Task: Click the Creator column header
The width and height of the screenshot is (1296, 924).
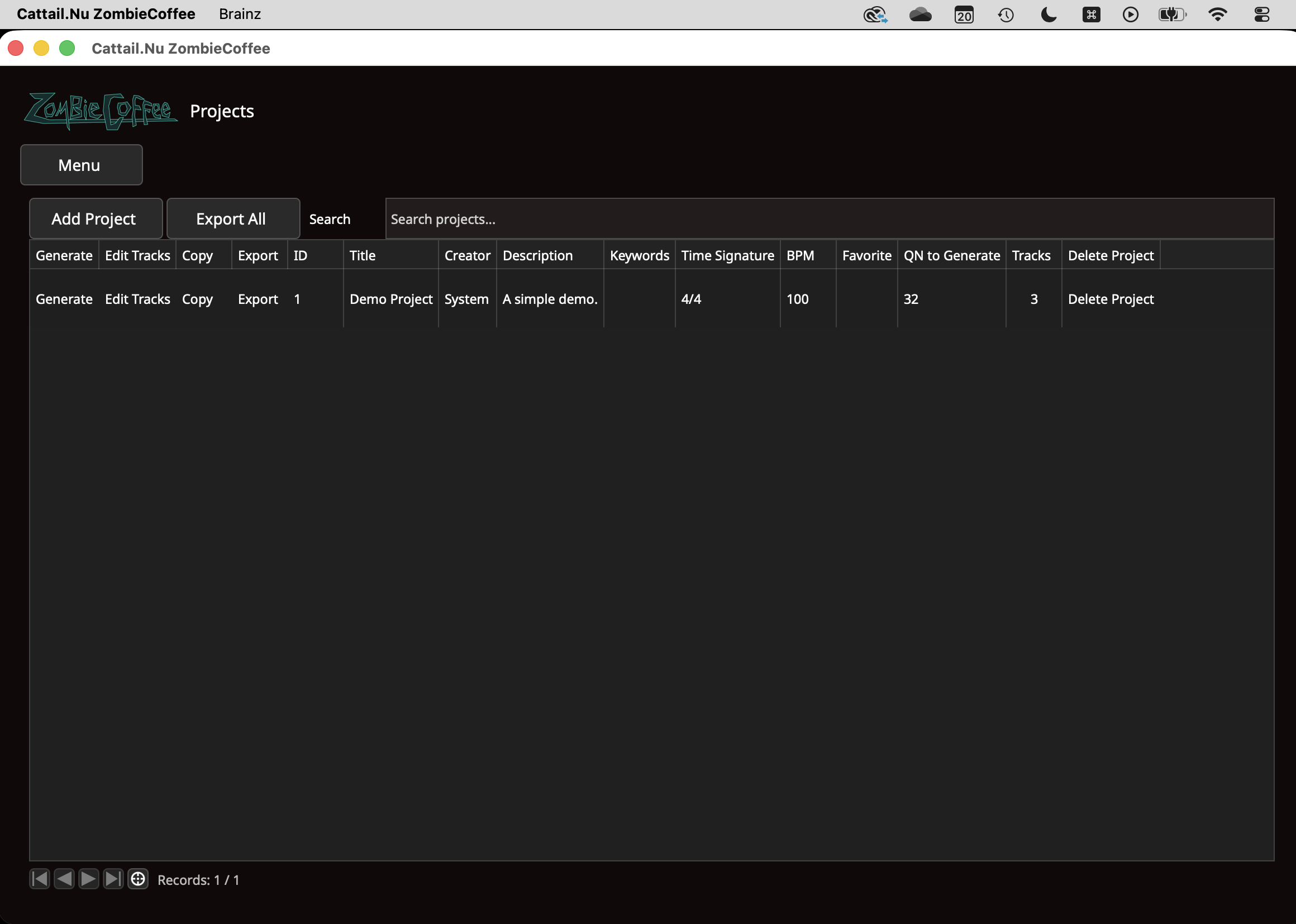Action: pos(467,255)
